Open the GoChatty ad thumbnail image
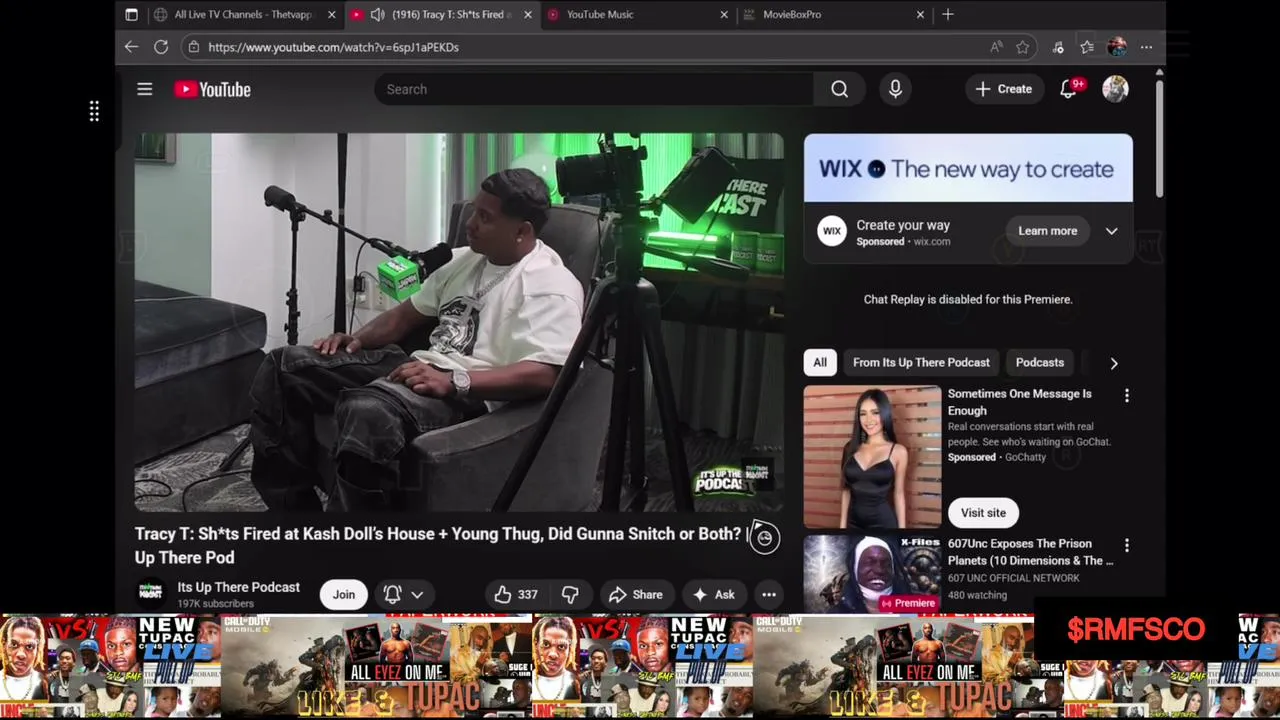1280x720 pixels. [872, 457]
